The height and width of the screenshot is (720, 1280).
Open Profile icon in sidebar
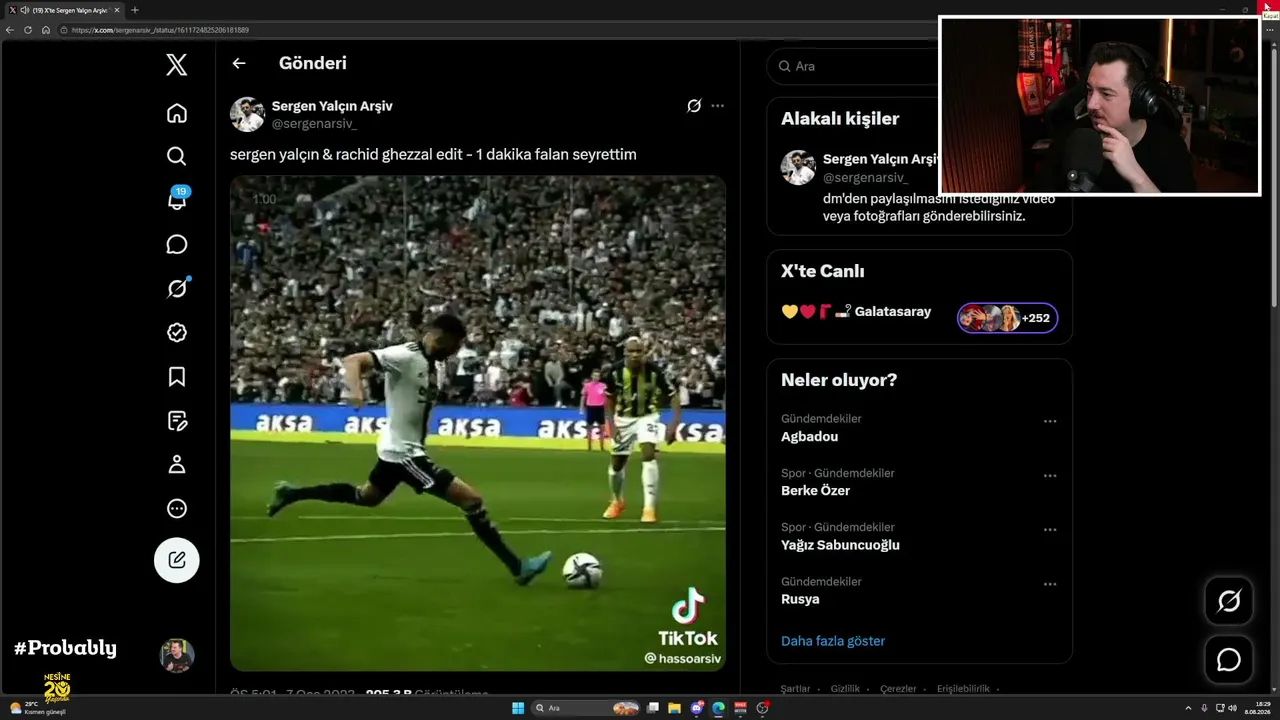(x=177, y=464)
